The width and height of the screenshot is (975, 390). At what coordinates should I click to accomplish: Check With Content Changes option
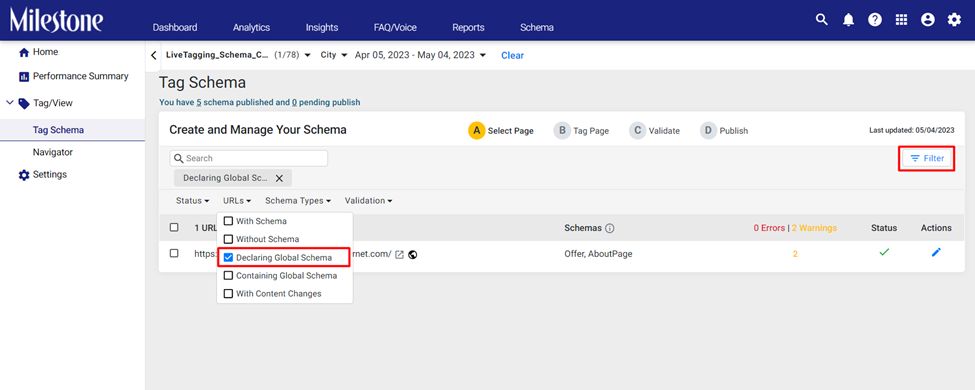click(228, 294)
